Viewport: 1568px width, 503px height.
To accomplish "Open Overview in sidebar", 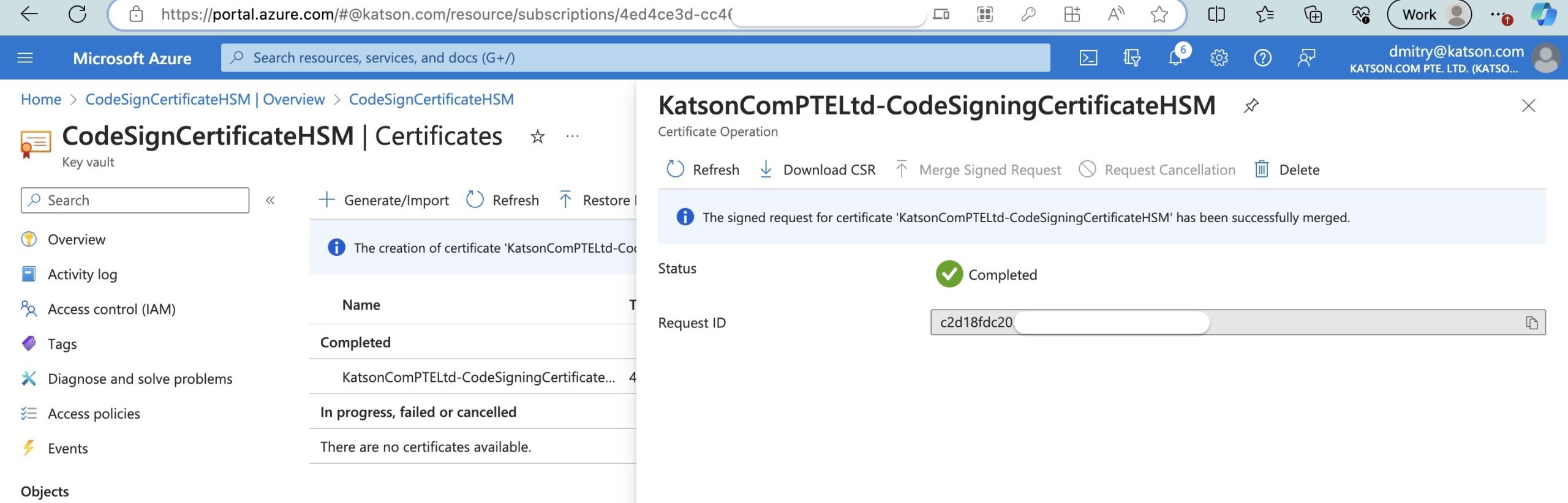I will coord(77,239).
